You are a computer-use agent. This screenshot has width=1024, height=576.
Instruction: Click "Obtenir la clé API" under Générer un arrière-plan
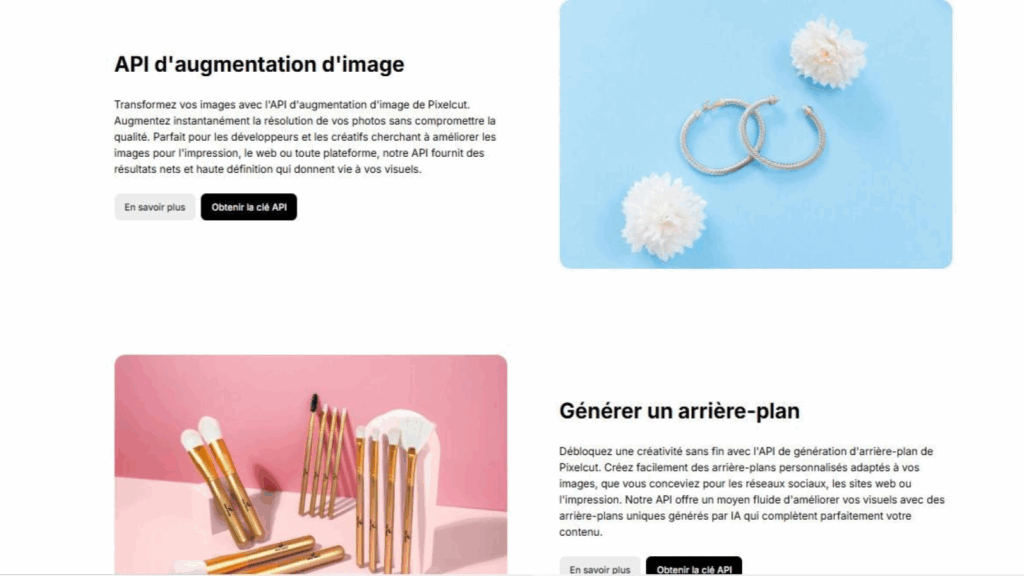point(694,567)
